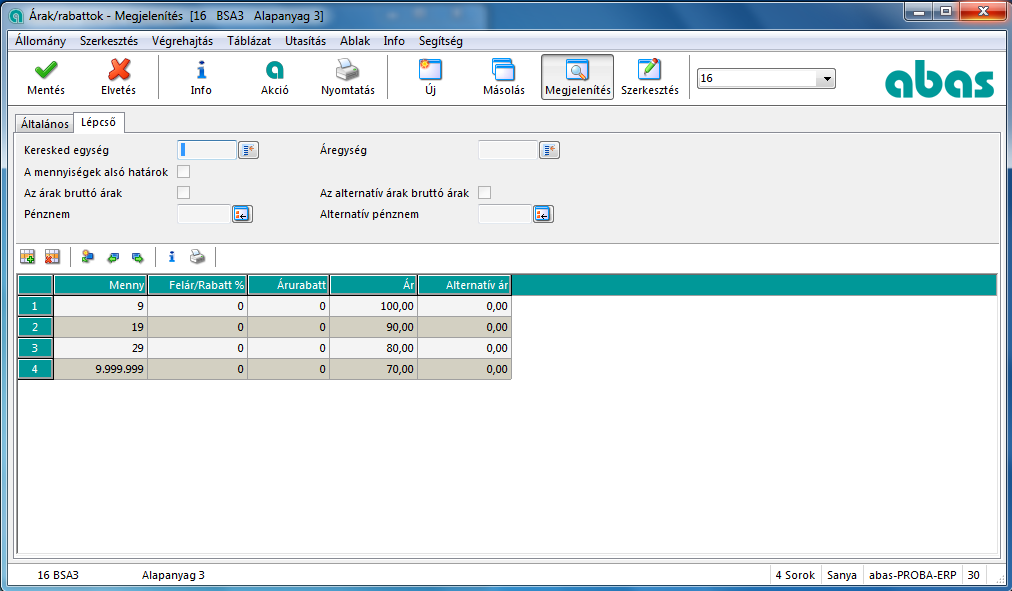Image resolution: width=1012 pixels, height=591 pixels.
Task: Select row header 4 in table
Action: coord(35,369)
